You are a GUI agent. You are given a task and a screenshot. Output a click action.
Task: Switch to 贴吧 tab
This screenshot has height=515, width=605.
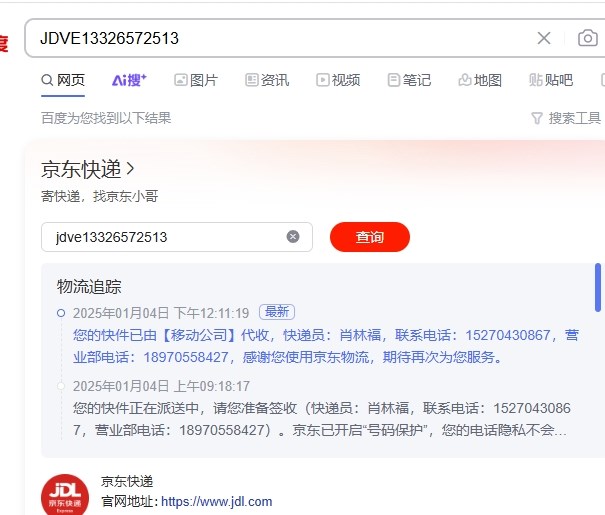(x=551, y=80)
